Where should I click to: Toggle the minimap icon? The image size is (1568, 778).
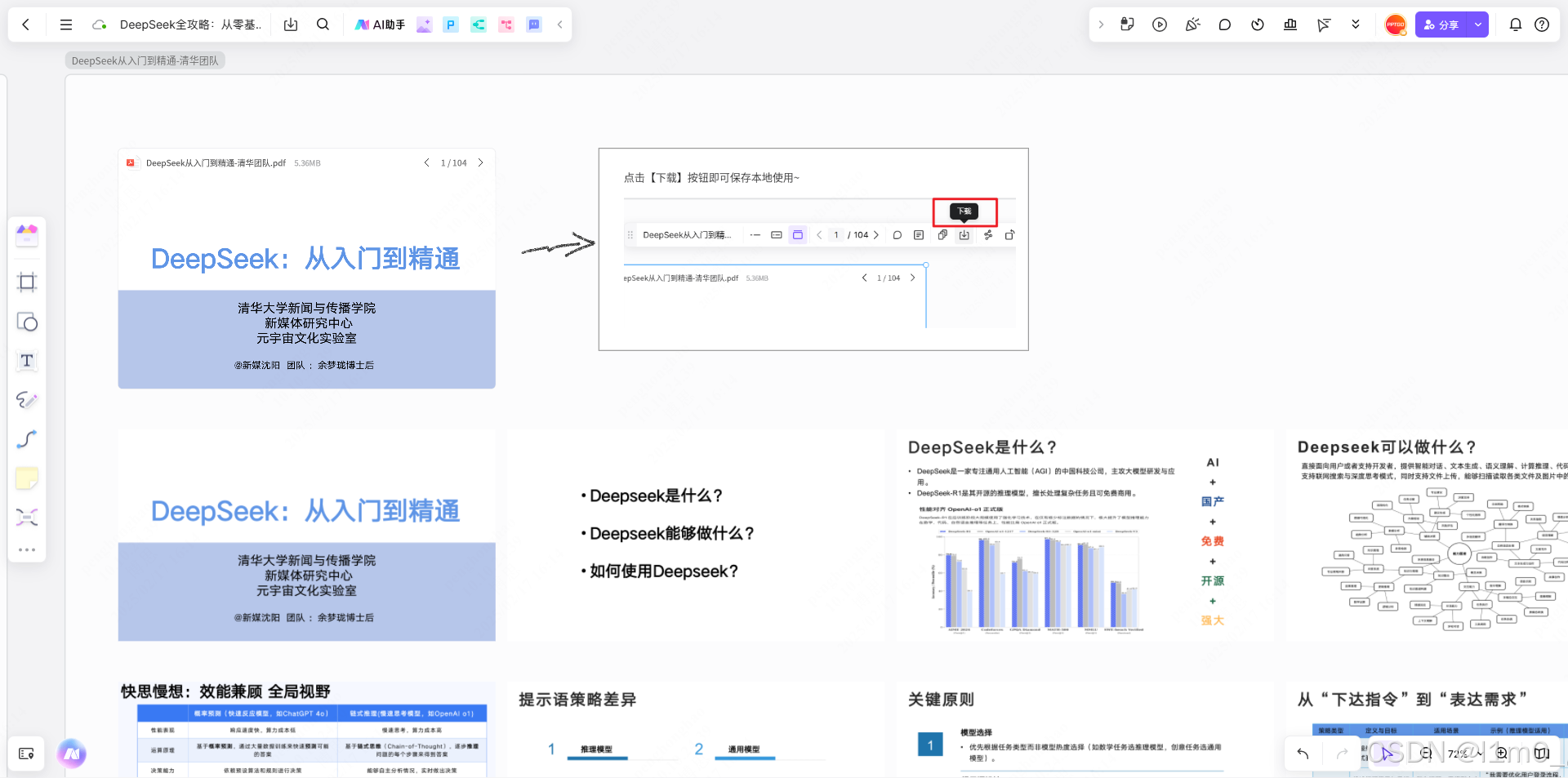click(1541, 754)
